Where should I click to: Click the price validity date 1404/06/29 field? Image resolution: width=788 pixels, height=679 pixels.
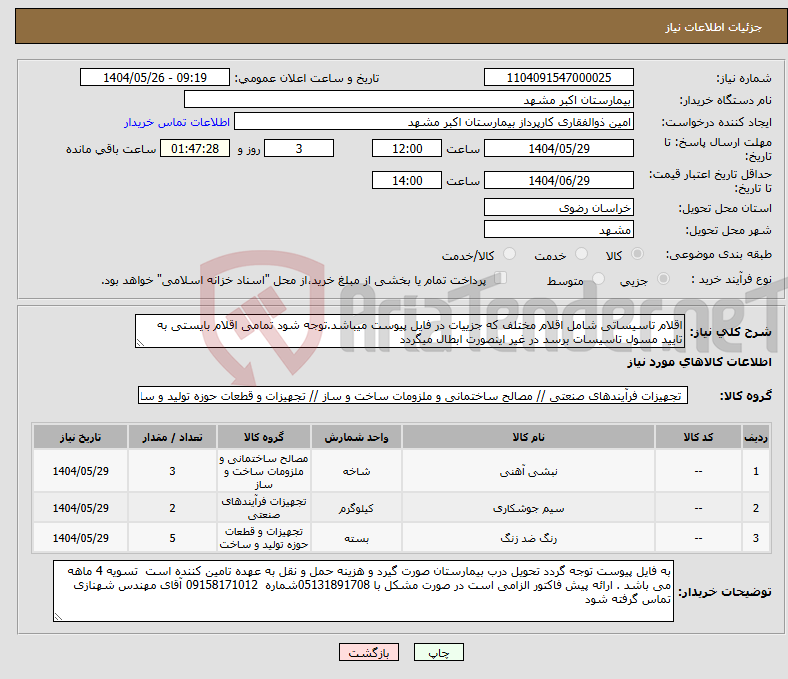(558, 180)
